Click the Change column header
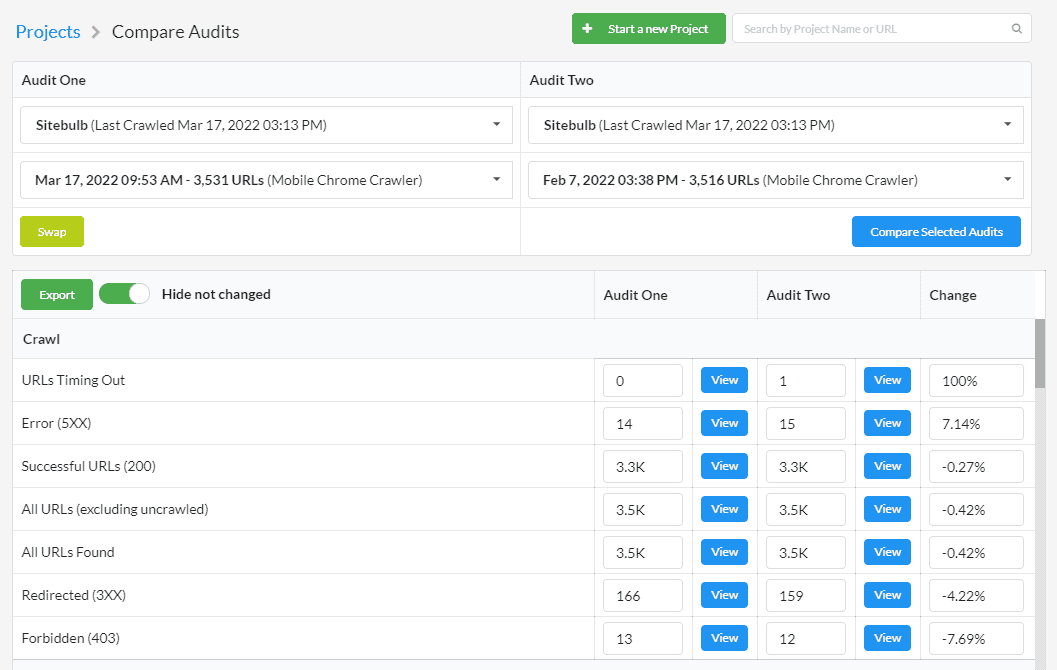Screen dimensions: 1057x670 (953, 295)
